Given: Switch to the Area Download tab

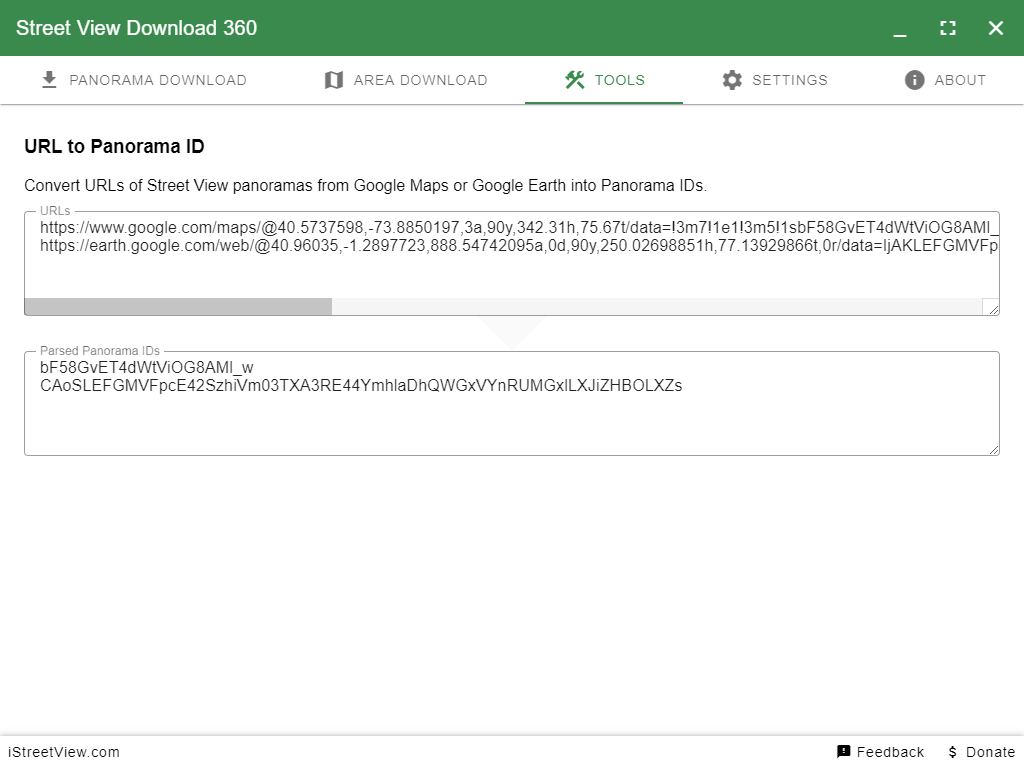Looking at the screenshot, I should [406, 80].
